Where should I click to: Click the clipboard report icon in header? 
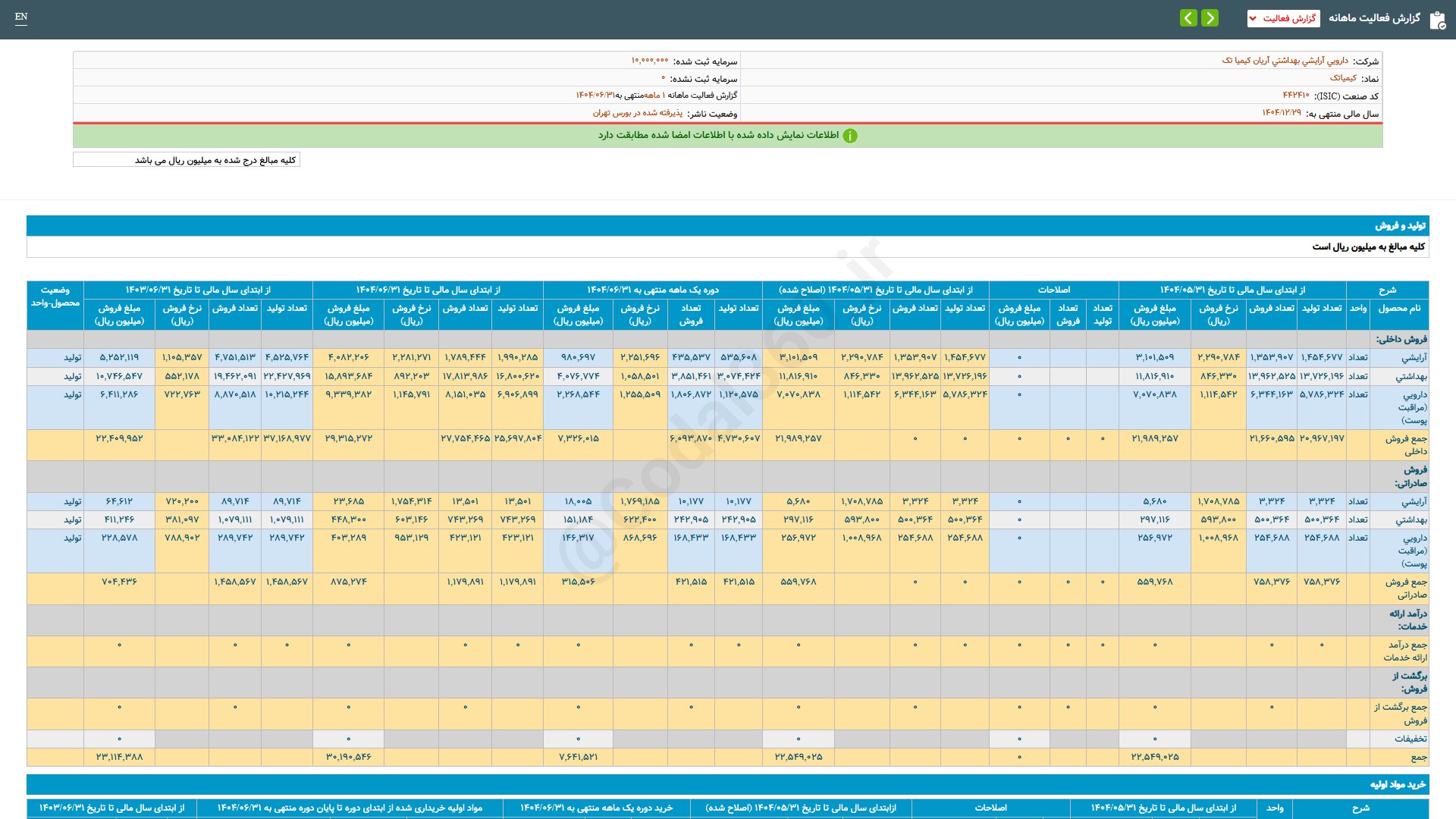[1437, 20]
